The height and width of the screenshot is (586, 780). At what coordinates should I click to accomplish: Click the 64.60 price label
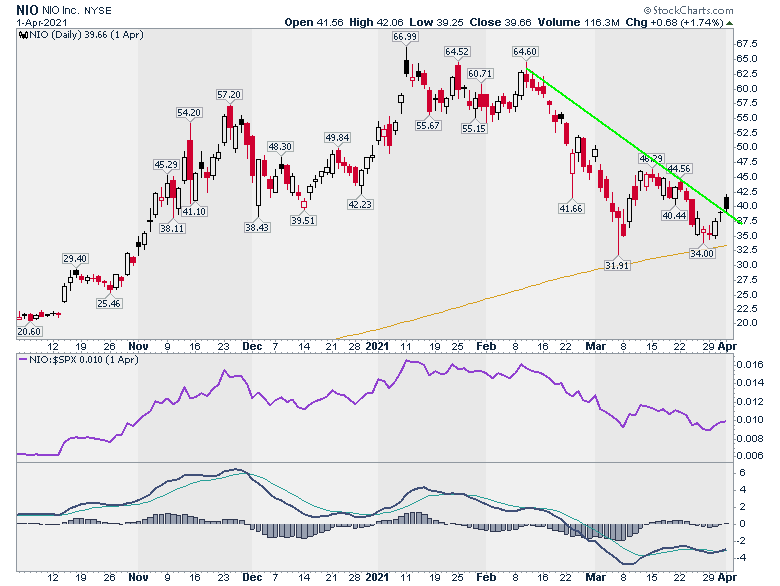point(525,52)
